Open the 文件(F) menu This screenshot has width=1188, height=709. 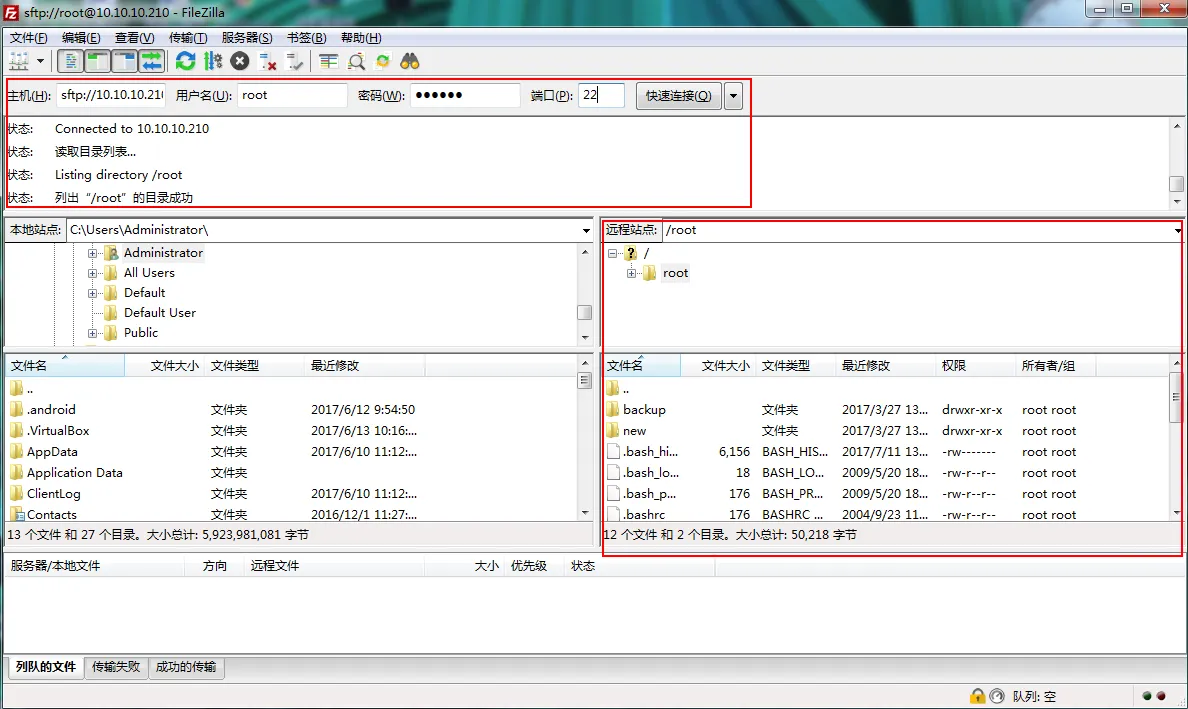click(x=28, y=38)
